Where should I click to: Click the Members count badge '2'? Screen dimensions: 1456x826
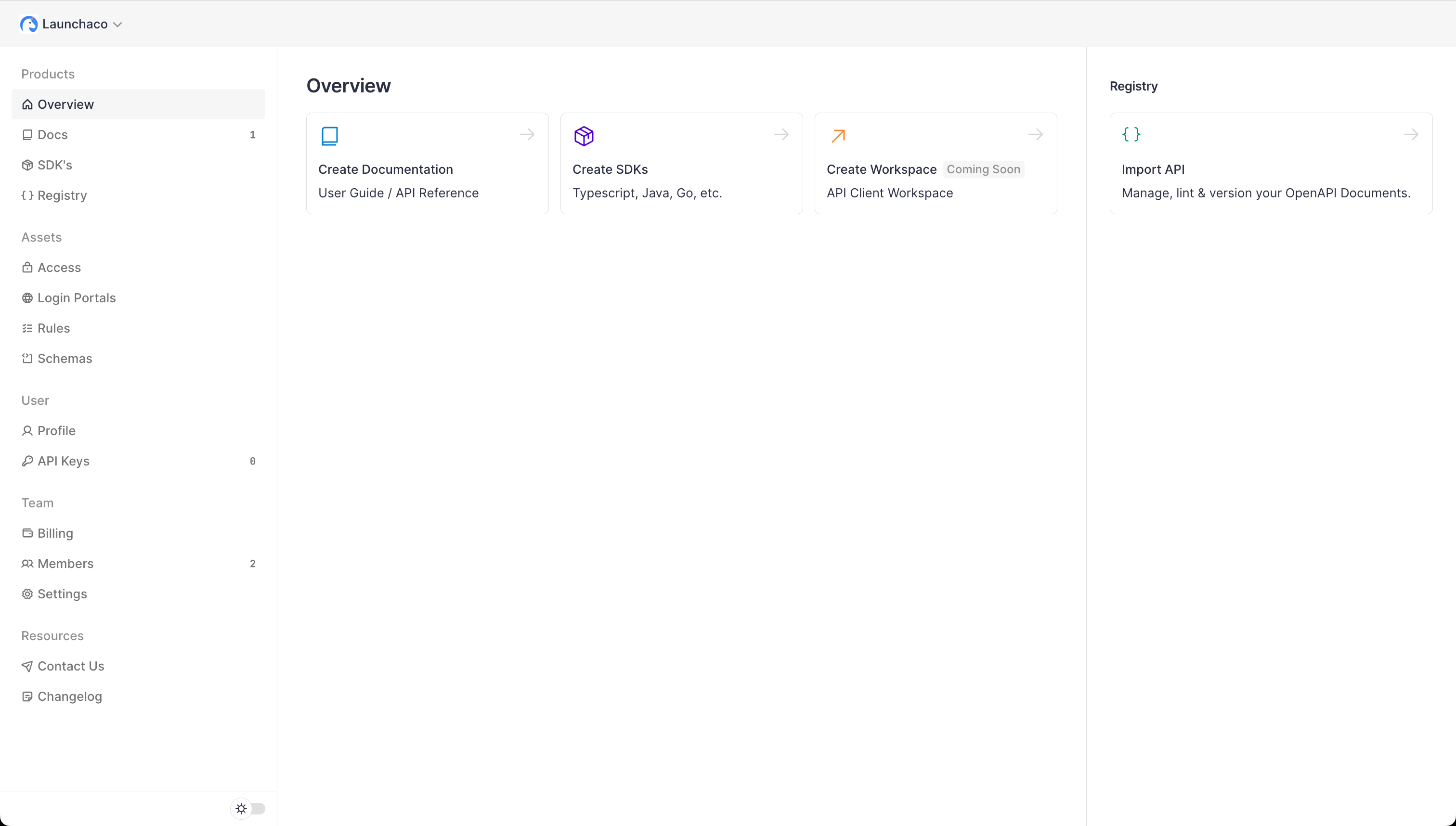[252, 564]
